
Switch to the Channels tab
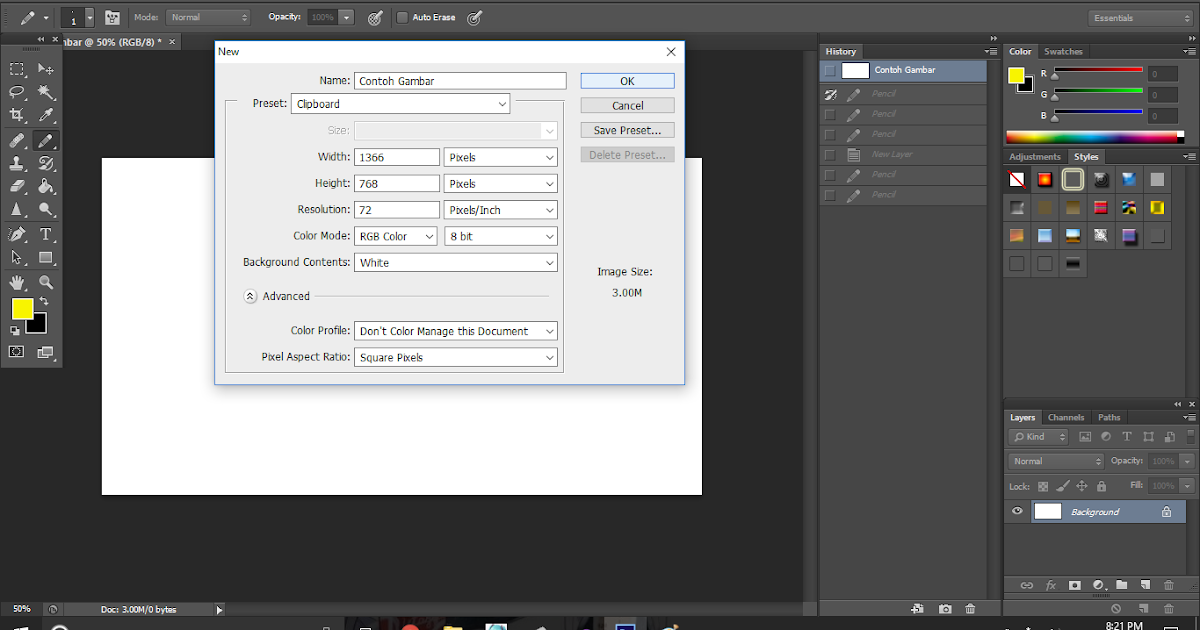click(x=1066, y=417)
